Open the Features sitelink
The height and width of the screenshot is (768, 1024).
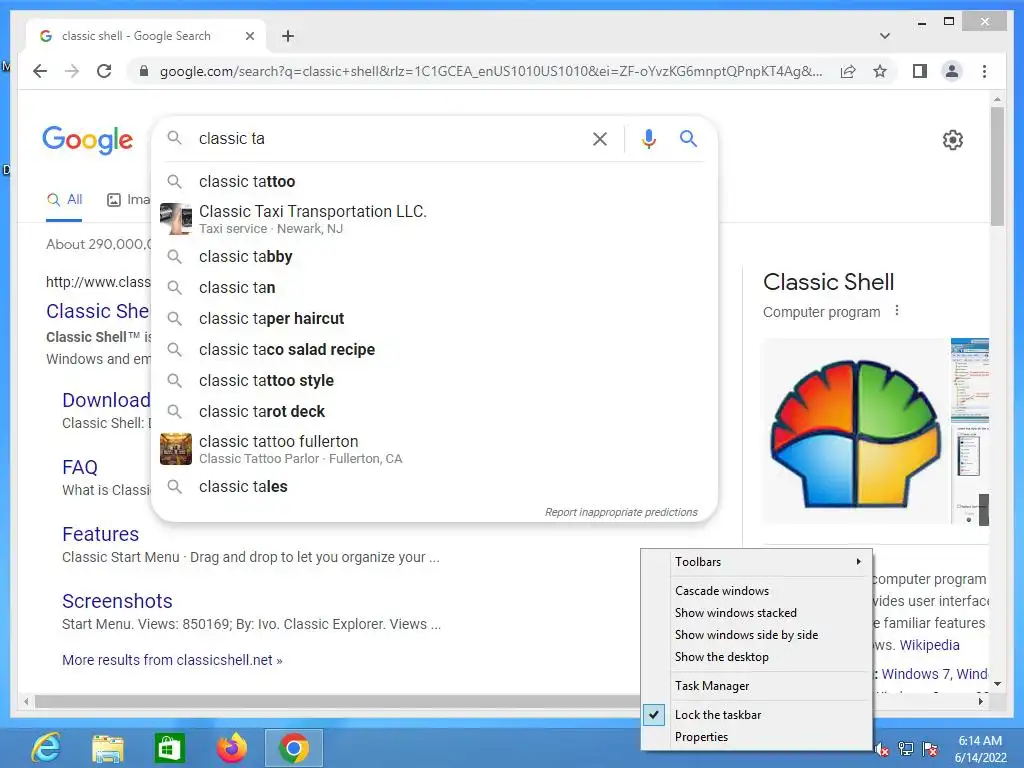coord(101,534)
